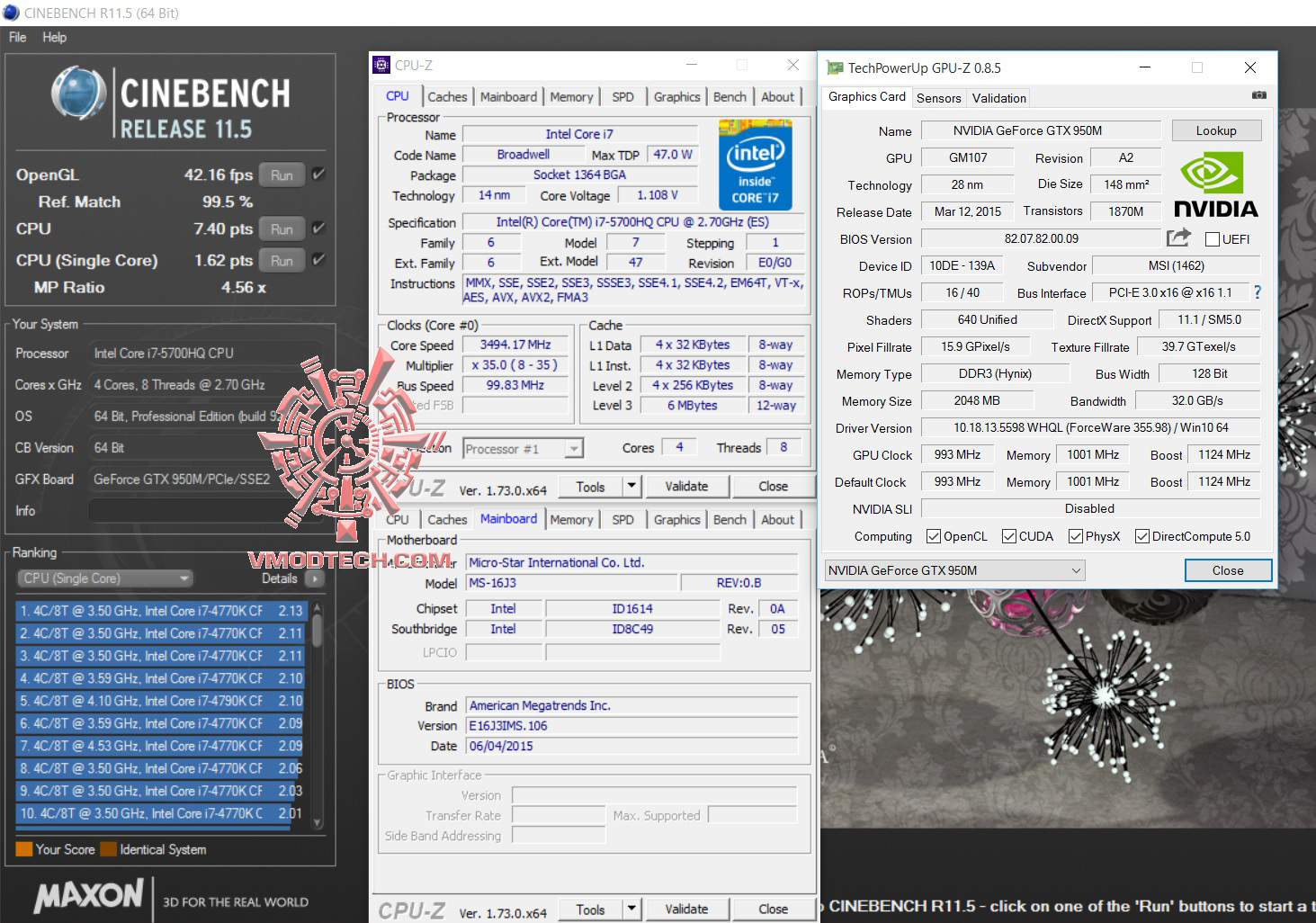Viewport: 1316px width, 923px height.
Task: Click the Bus Interface question mark help
Action: (x=1257, y=292)
